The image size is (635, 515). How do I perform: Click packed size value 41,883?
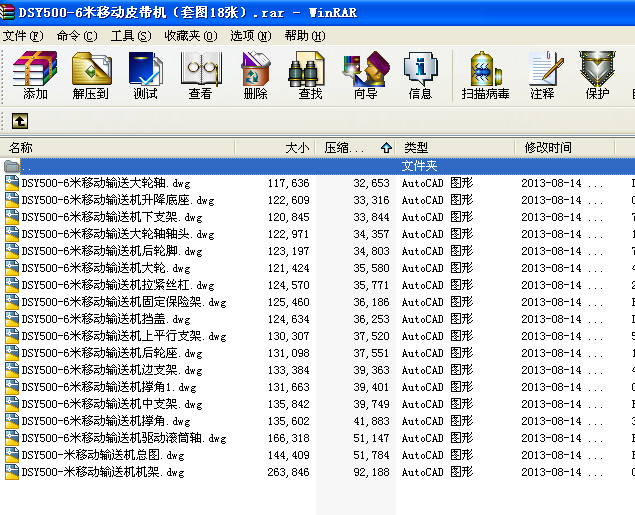[x=371, y=421]
